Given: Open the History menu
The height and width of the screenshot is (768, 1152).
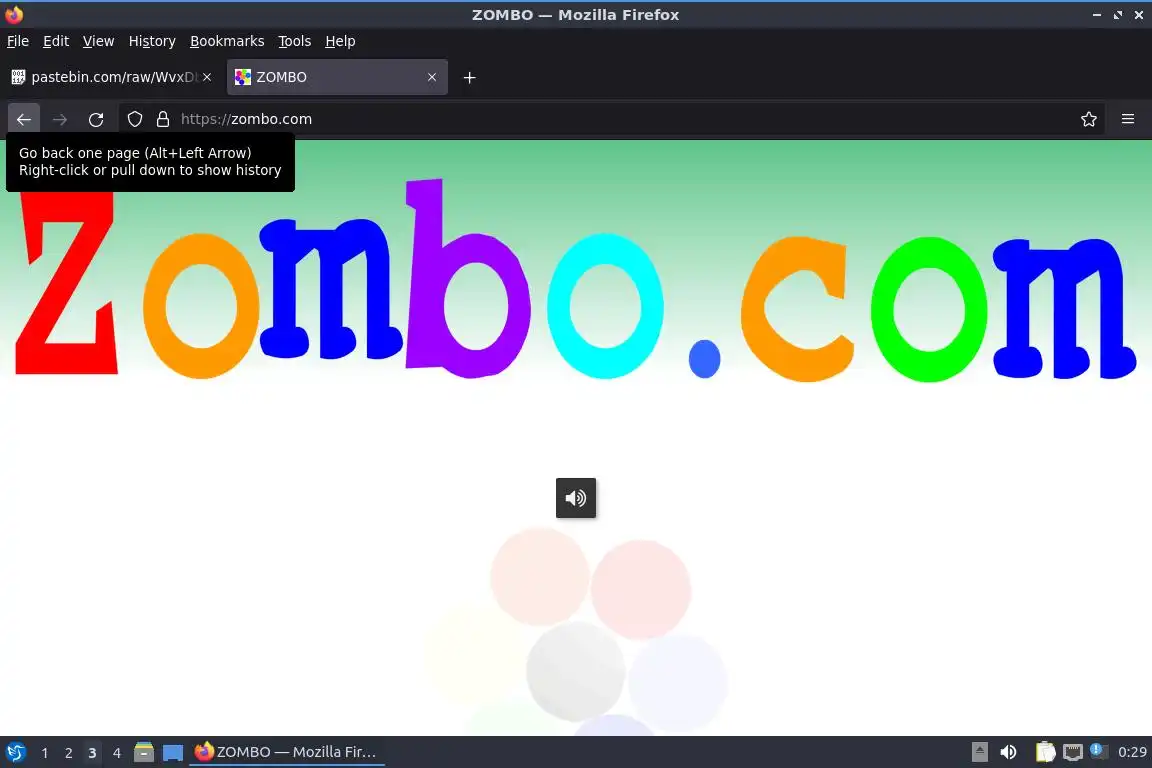Looking at the screenshot, I should coord(152,41).
